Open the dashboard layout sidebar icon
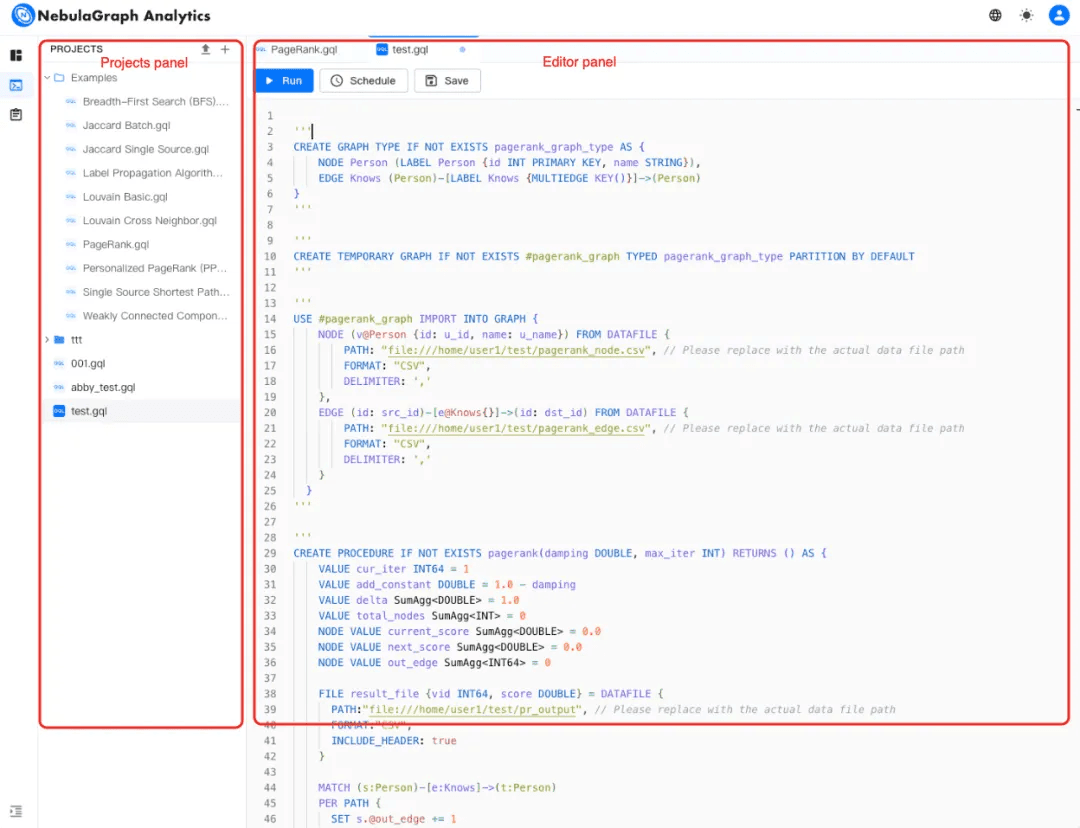 pyautogui.click(x=16, y=55)
